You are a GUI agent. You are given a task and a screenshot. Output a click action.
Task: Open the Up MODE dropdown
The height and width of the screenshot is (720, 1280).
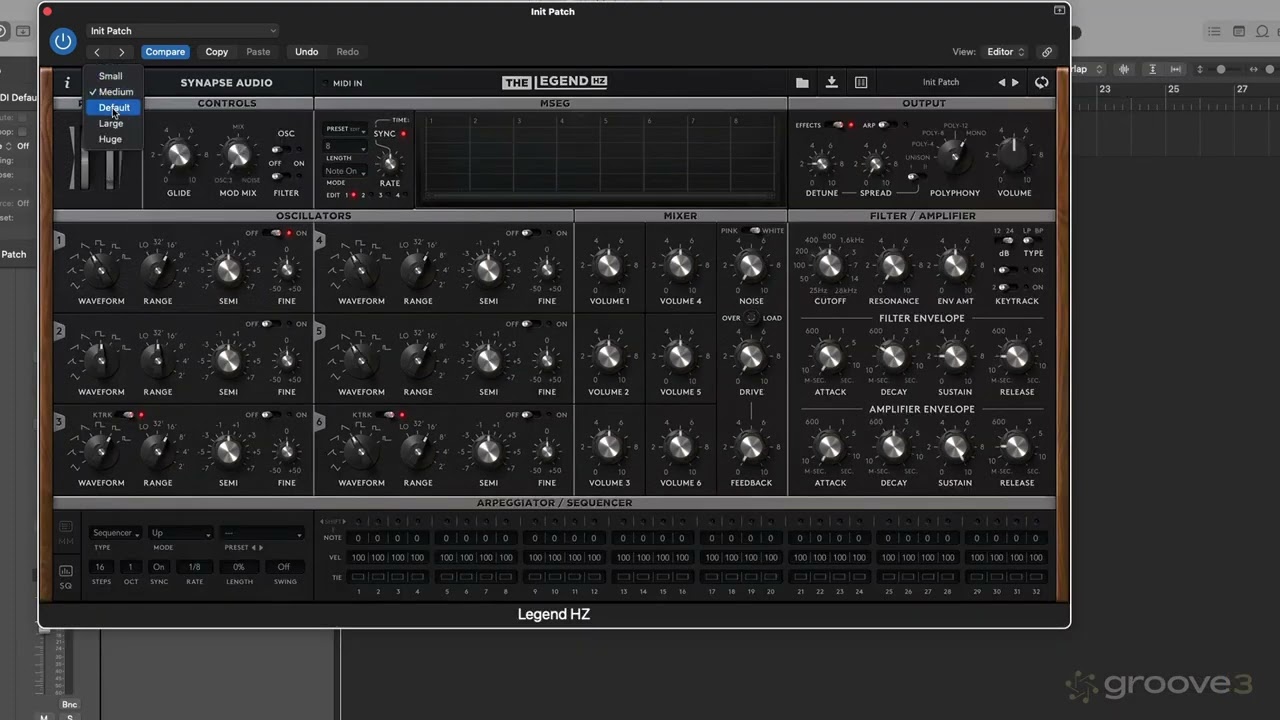pos(181,533)
